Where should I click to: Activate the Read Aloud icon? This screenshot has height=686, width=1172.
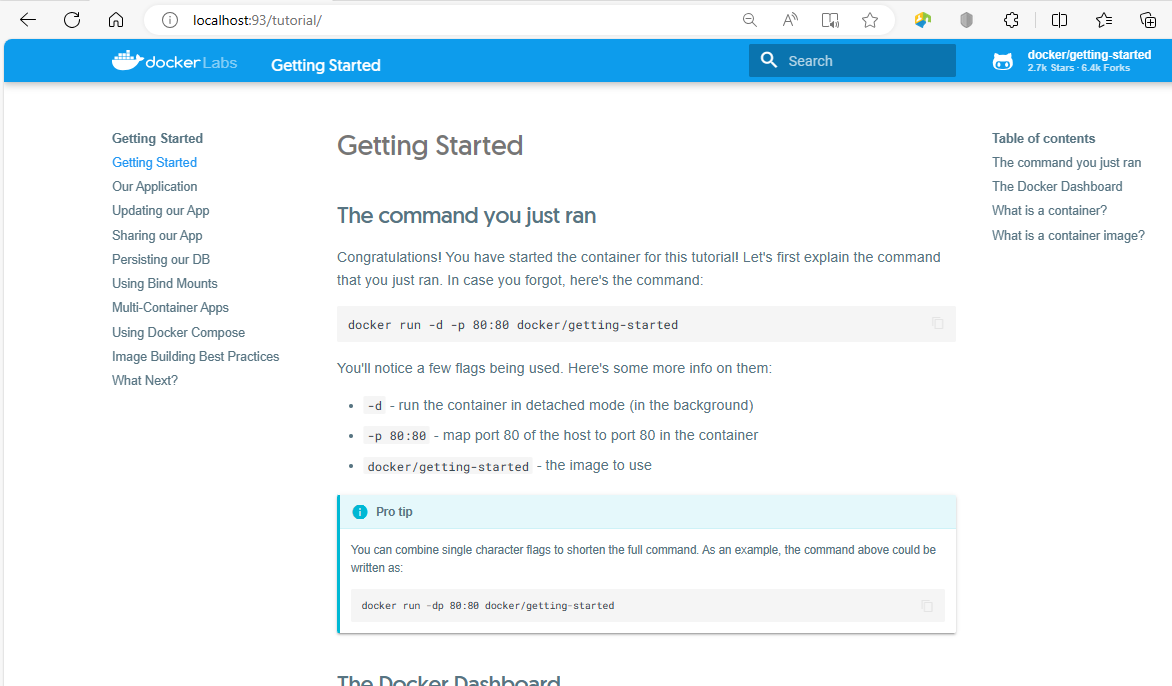click(x=790, y=20)
